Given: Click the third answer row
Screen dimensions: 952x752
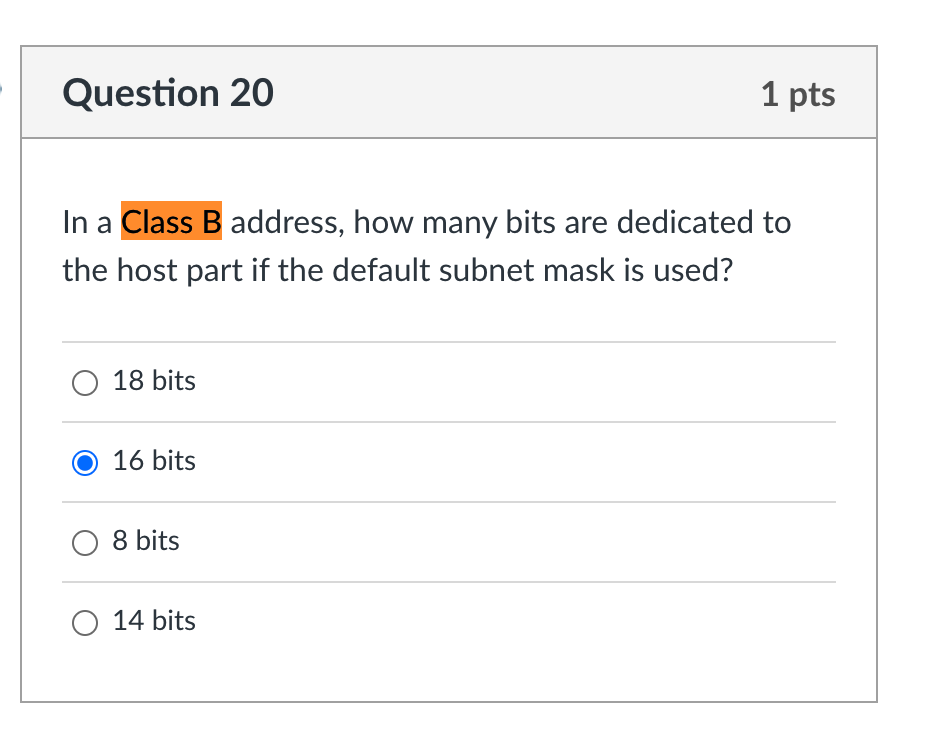Looking at the screenshot, I should pyautogui.click(x=450, y=541).
